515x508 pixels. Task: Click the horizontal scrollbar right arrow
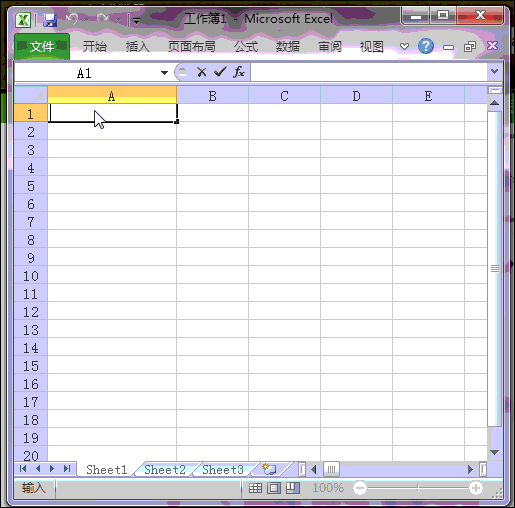pyautogui.click(x=470, y=469)
